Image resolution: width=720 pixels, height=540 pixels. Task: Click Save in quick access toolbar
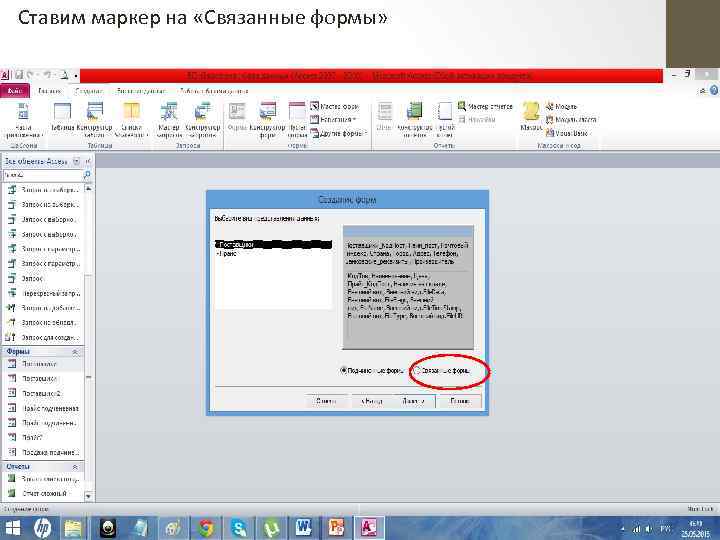click(19, 75)
